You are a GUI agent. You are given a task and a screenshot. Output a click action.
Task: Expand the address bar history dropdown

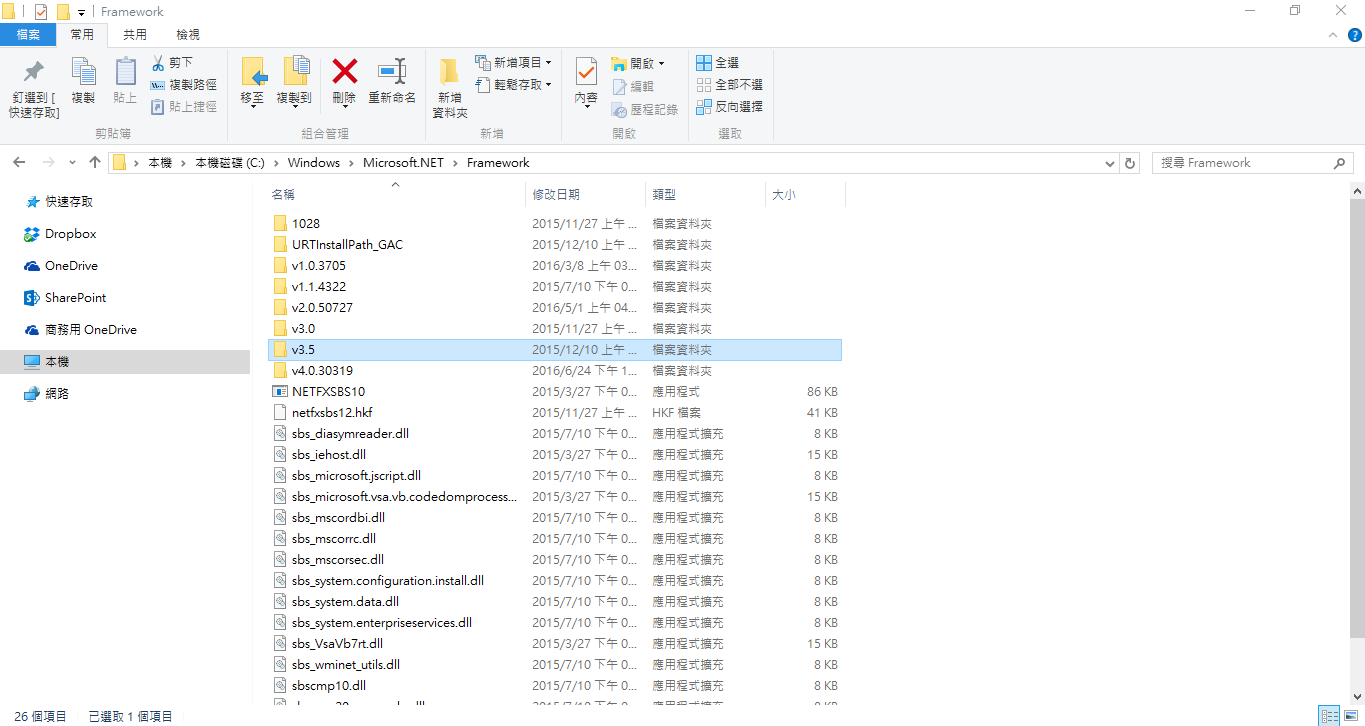[x=1110, y=163]
